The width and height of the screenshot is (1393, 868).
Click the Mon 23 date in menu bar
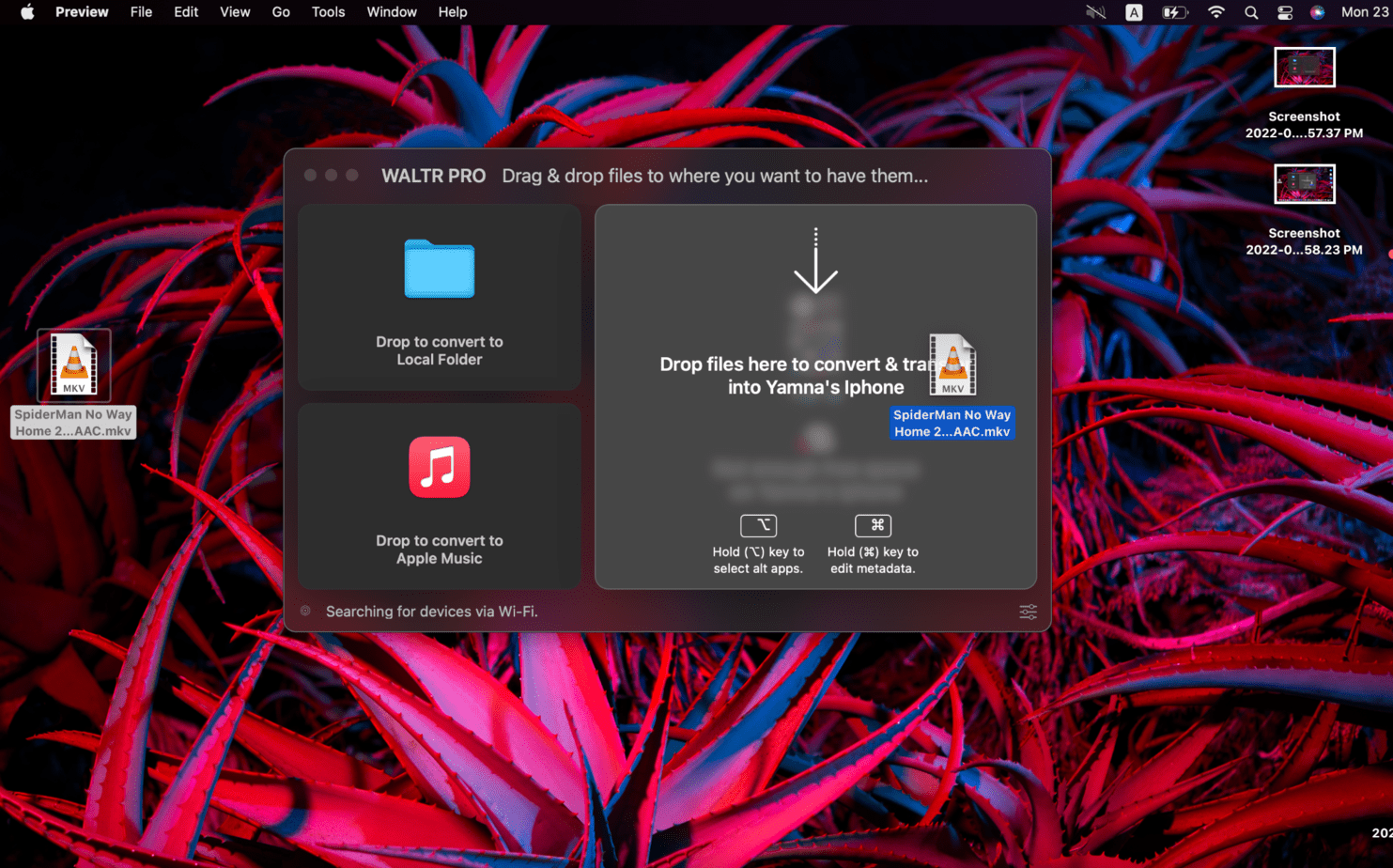1366,12
